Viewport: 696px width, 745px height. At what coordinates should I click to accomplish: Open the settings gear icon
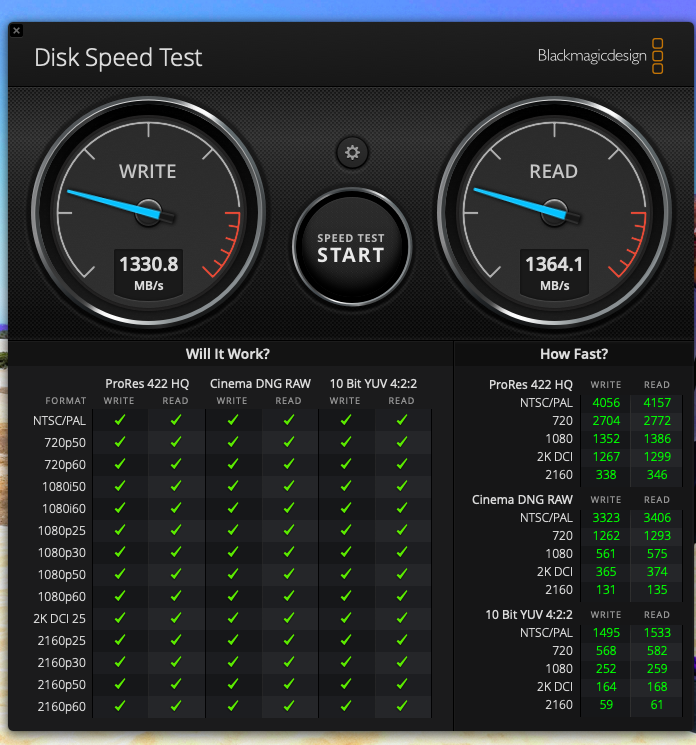tap(352, 153)
